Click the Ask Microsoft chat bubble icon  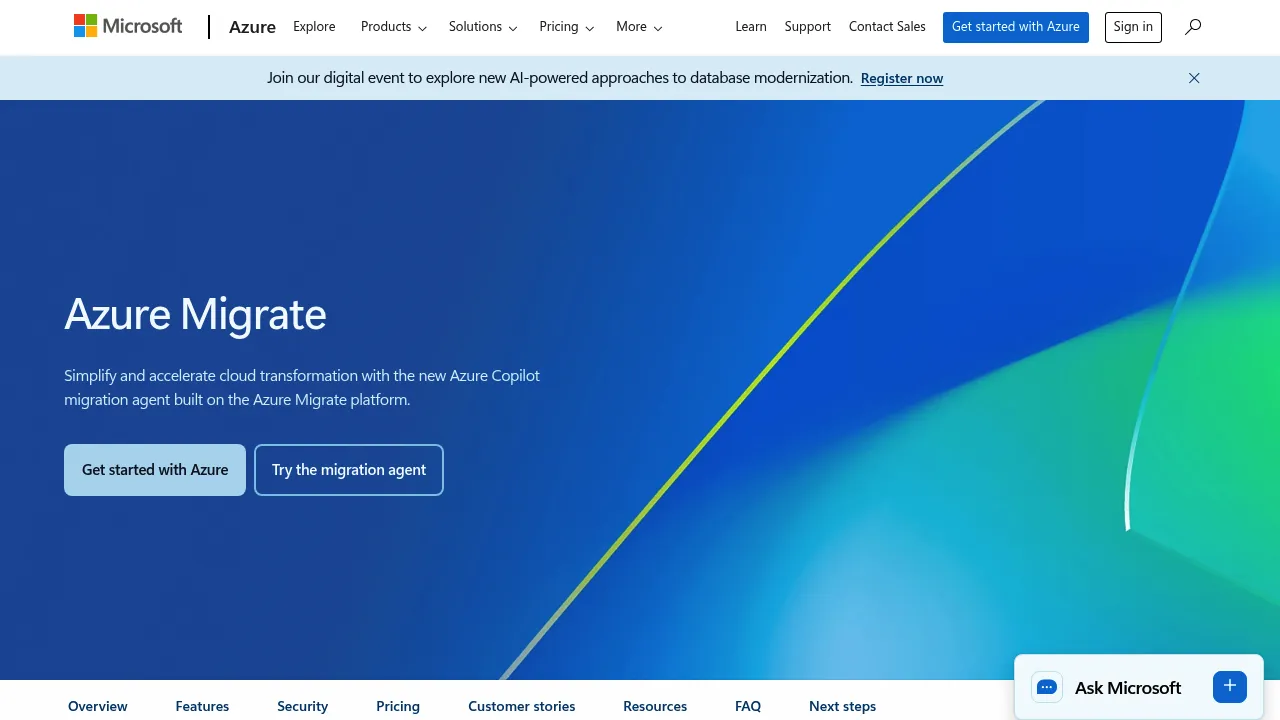click(x=1047, y=687)
